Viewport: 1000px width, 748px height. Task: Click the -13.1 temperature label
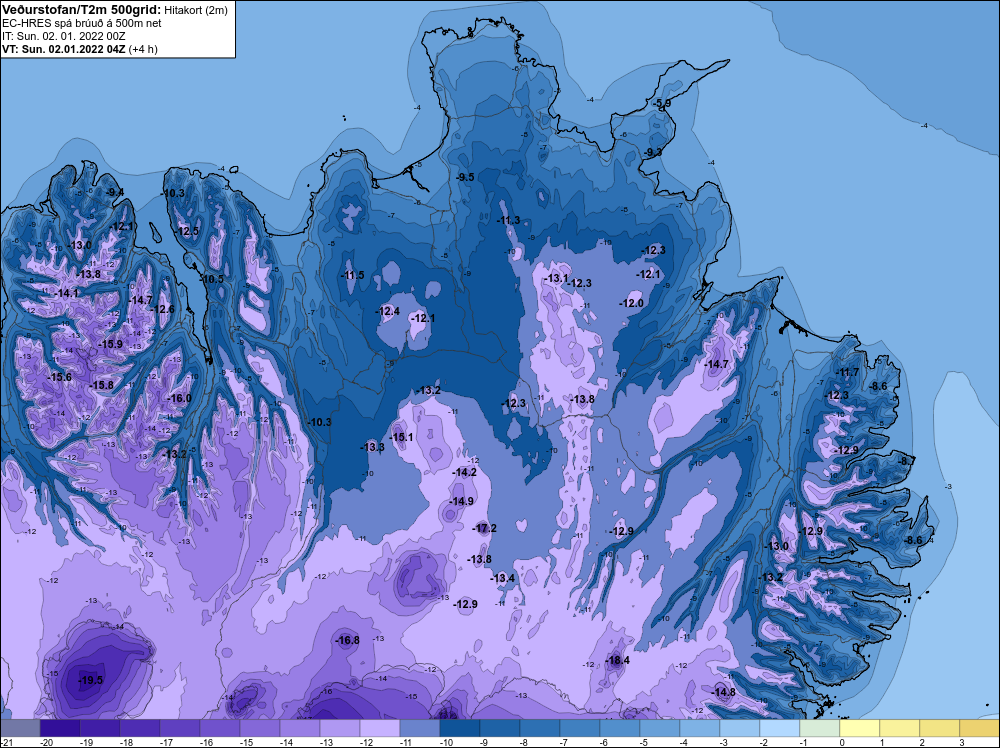[x=555, y=279]
